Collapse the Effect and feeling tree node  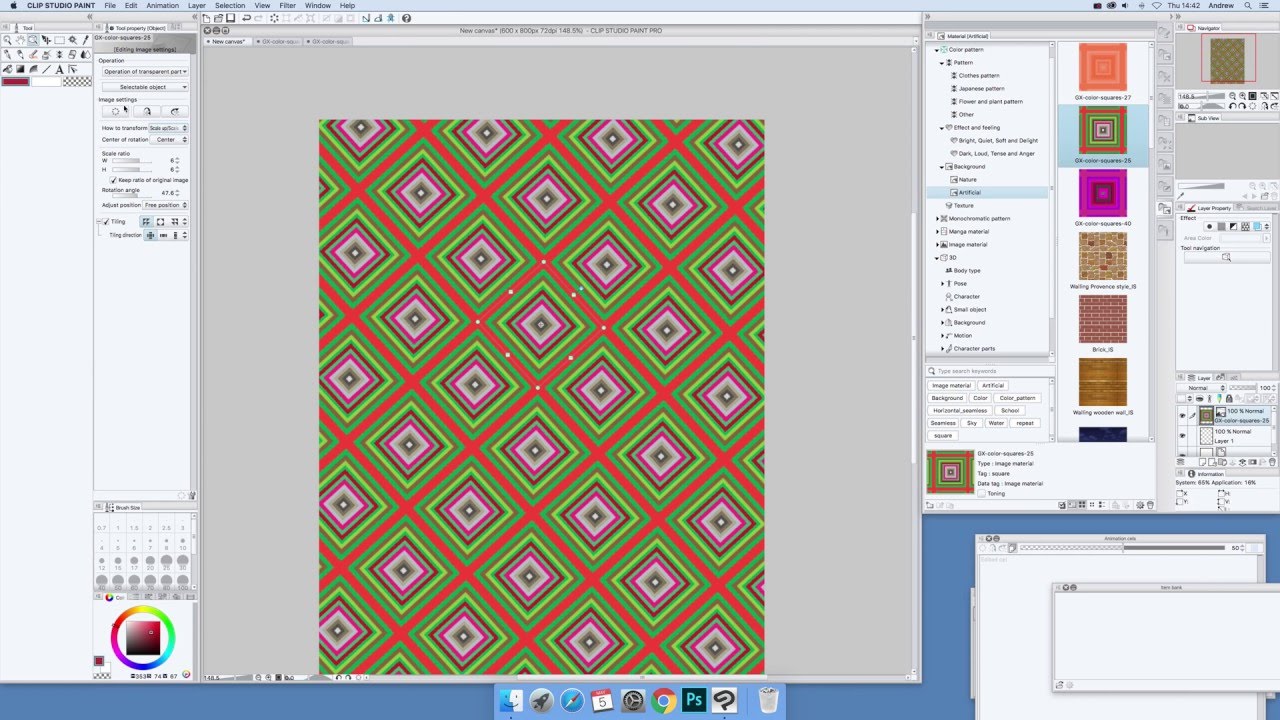pyautogui.click(x=942, y=127)
